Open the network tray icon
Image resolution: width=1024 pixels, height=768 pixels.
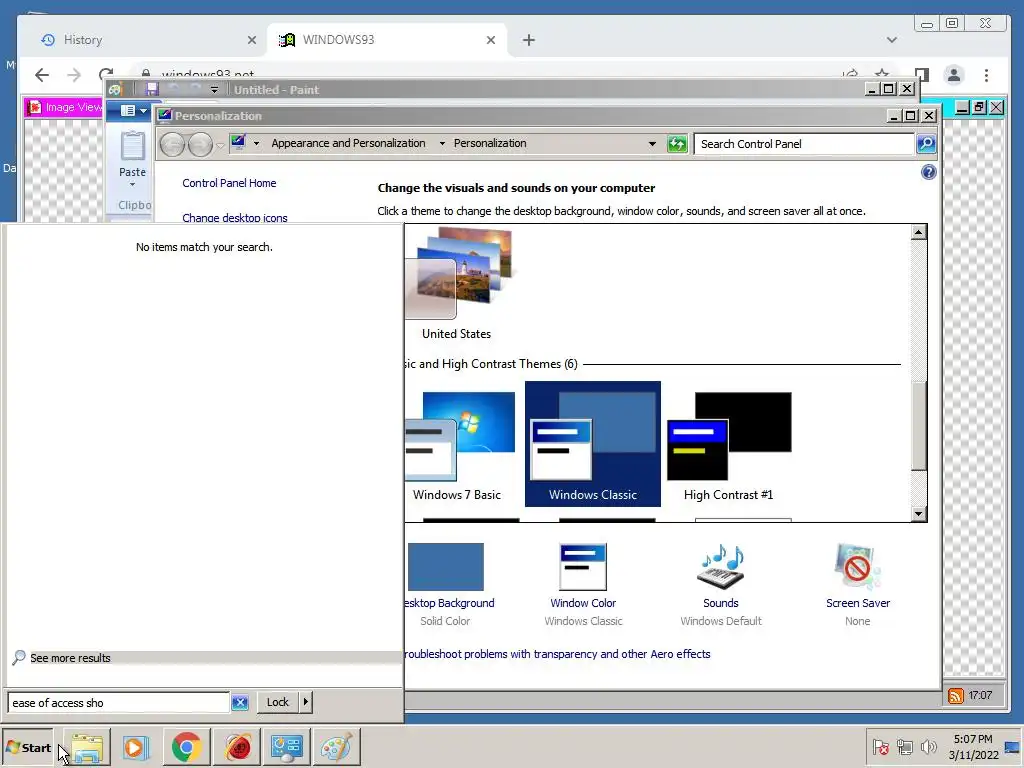click(x=904, y=747)
